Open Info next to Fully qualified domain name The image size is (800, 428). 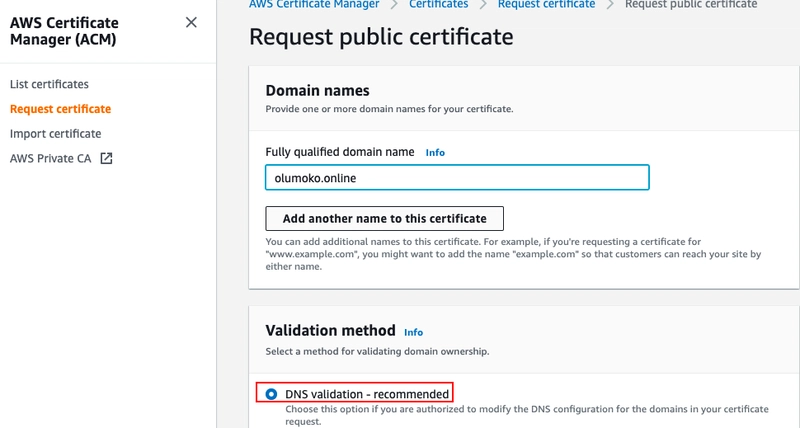click(435, 152)
